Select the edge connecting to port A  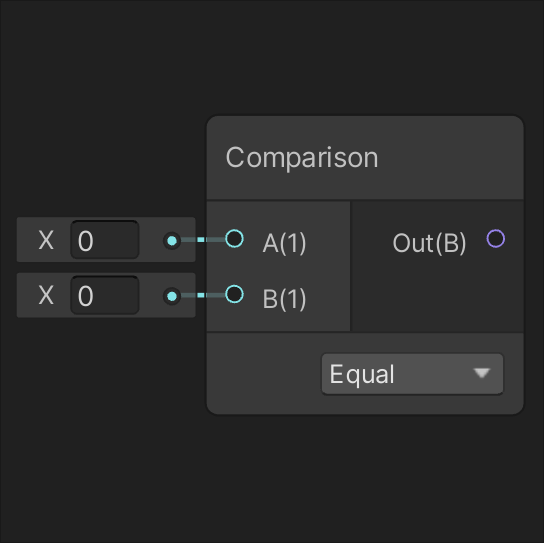203,239
